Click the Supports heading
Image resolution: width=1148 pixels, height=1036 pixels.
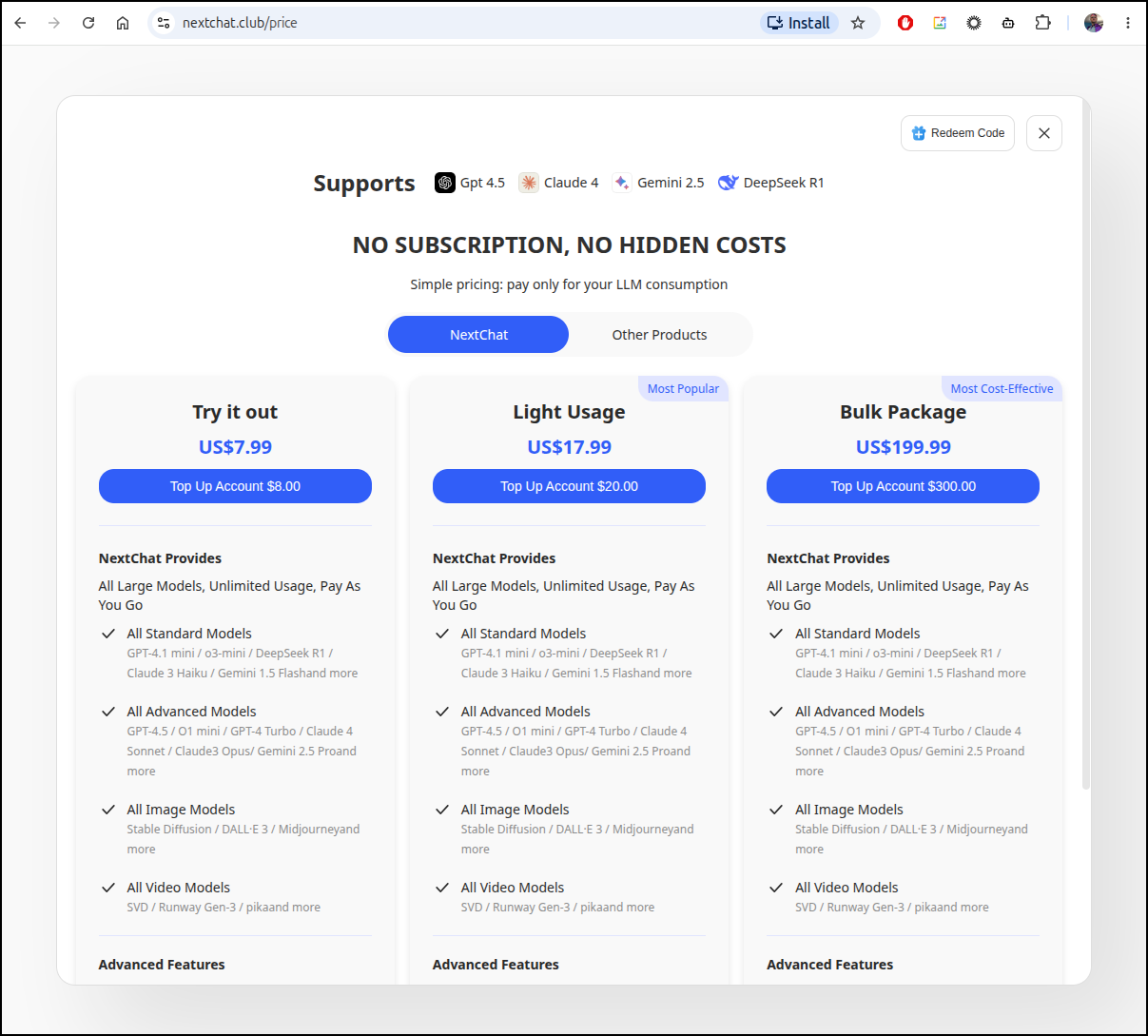click(x=364, y=183)
